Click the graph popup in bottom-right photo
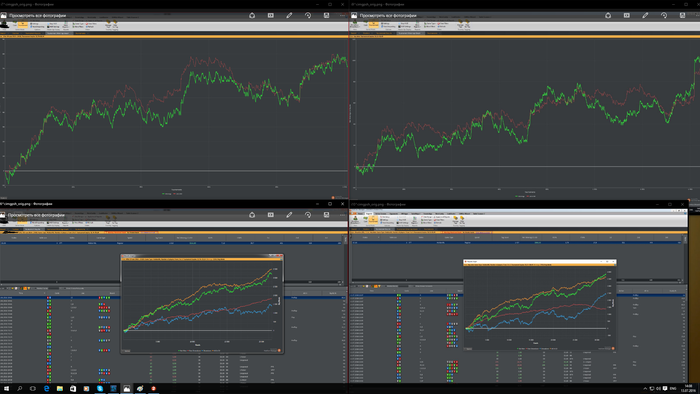Viewport: 700px width, 394px height. point(540,305)
